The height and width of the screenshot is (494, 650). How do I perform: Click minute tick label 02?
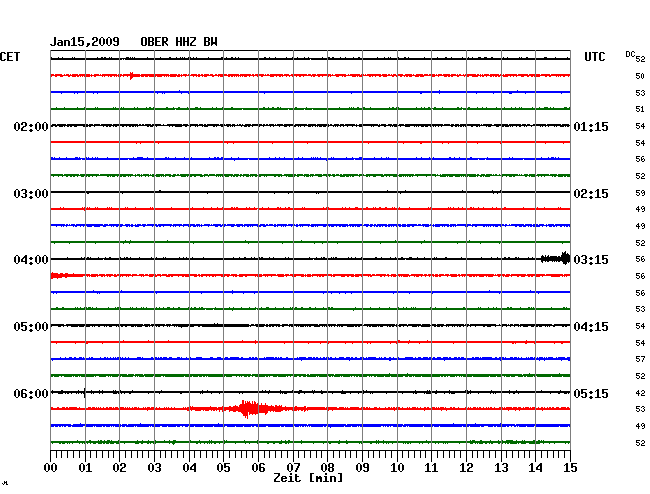click(119, 468)
